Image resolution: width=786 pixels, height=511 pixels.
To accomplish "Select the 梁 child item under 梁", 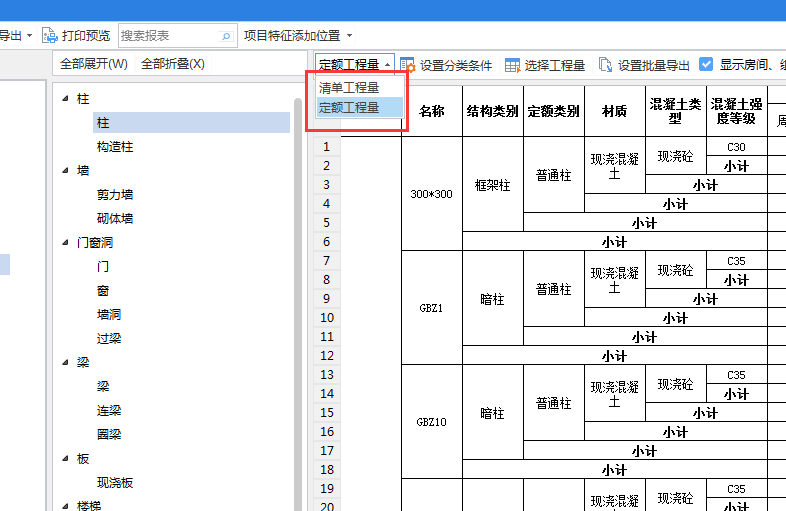I will [x=103, y=386].
